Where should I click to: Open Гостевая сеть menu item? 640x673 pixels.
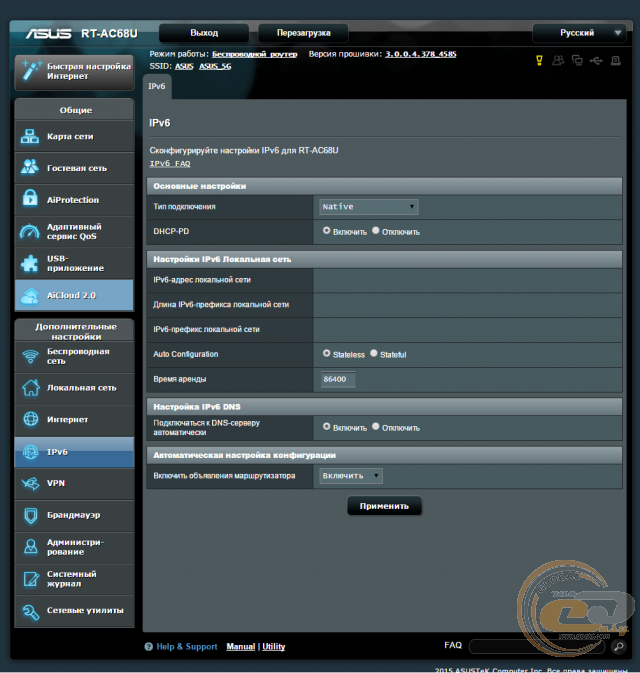[74, 168]
